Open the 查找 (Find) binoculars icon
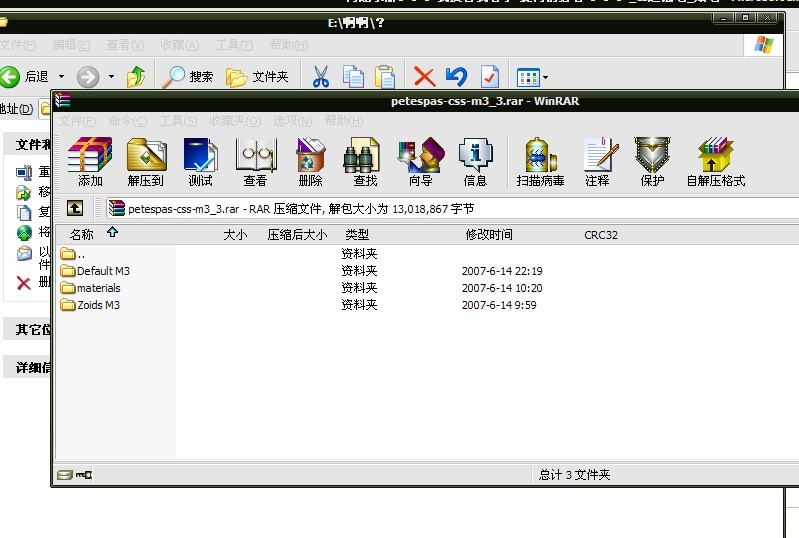Viewport: 799px width, 538px height. pyautogui.click(x=365, y=162)
